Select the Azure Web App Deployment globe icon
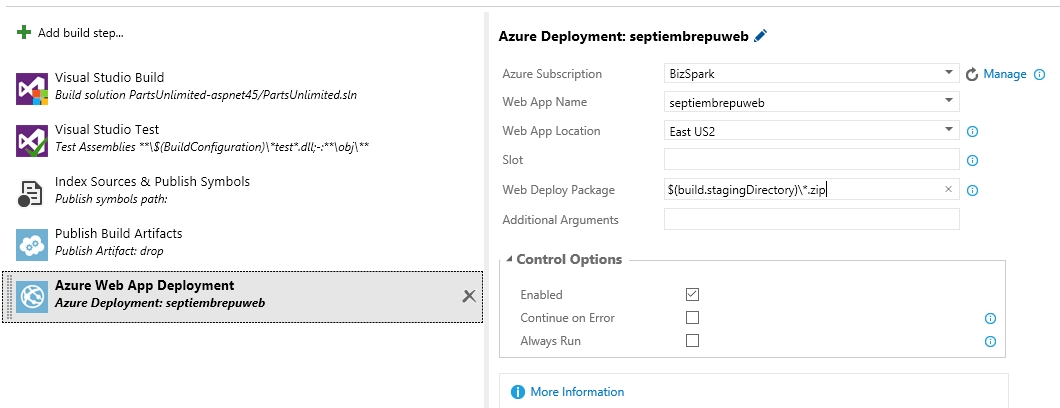The image size is (1060, 408). (32, 297)
